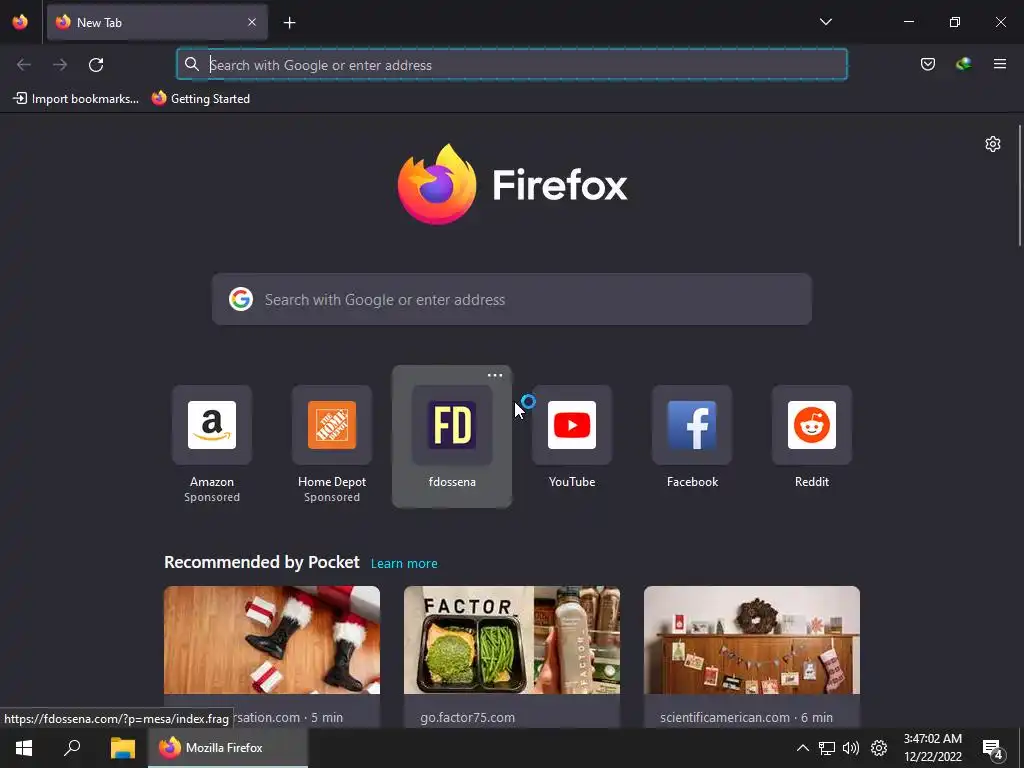Click the address bar search field
Screen dimensions: 1024x768
click(512, 65)
